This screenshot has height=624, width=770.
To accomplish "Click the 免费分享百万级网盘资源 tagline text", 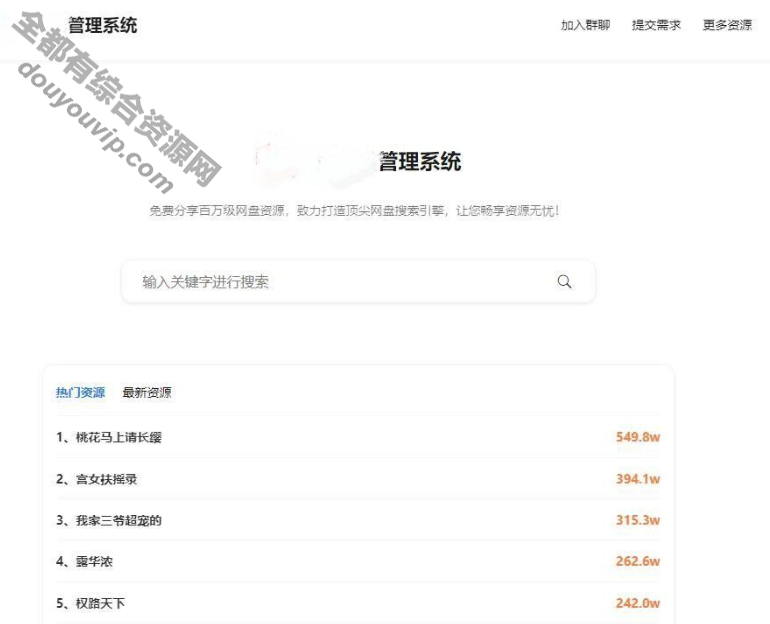I will [x=354, y=211].
